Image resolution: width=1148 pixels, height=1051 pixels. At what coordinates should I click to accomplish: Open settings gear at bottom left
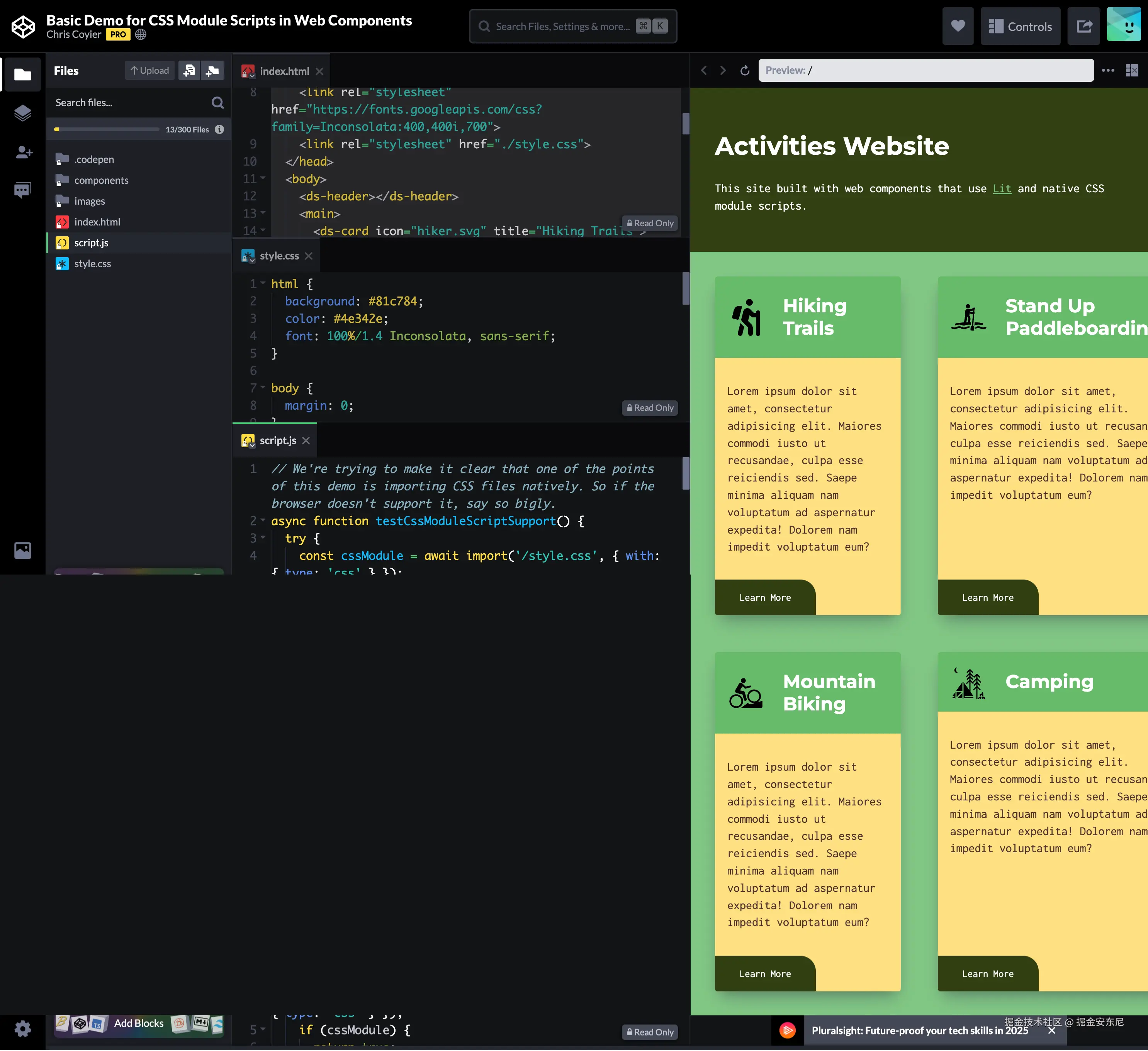pos(23,1029)
